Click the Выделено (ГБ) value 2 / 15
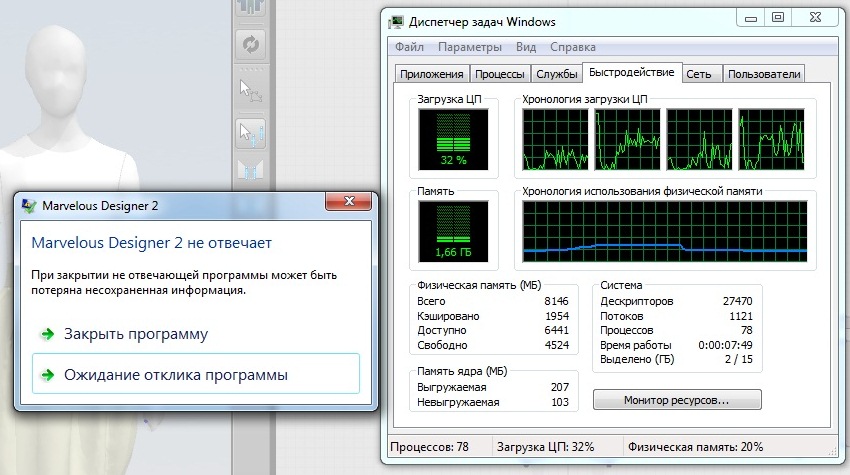Viewport: 850px width, 475px height. (739, 359)
